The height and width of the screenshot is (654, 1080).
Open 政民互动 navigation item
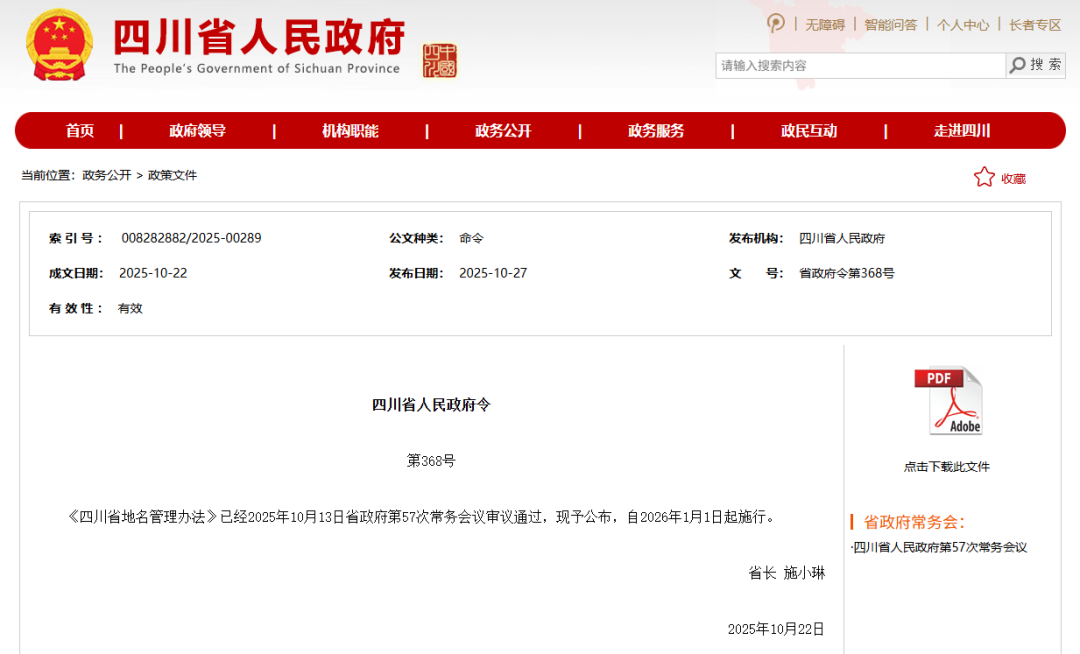click(809, 131)
